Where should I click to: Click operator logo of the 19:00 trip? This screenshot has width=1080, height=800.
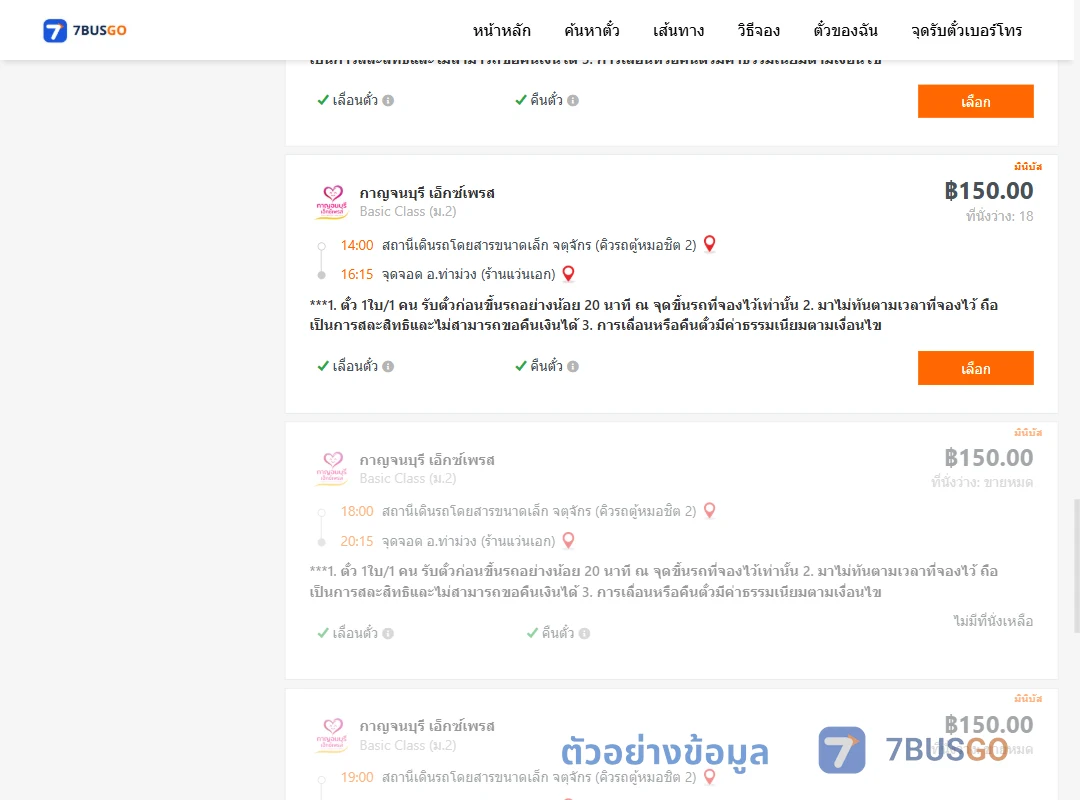click(x=332, y=735)
